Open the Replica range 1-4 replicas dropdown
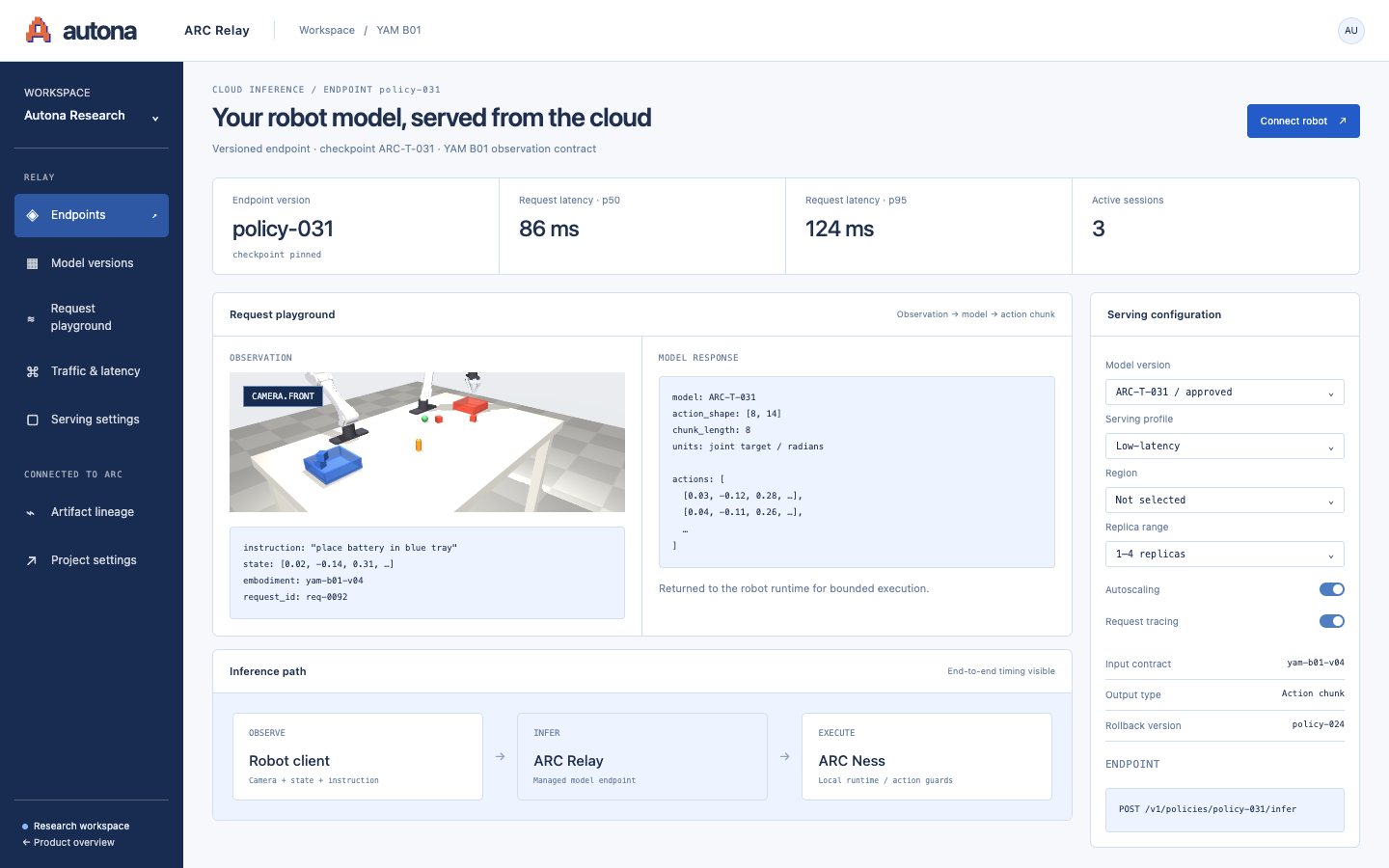1389x868 pixels. (x=1225, y=555)
